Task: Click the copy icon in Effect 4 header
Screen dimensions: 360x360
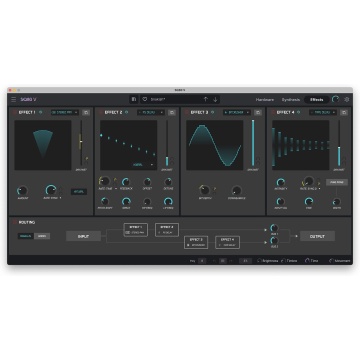Action: tap(343, 113)
